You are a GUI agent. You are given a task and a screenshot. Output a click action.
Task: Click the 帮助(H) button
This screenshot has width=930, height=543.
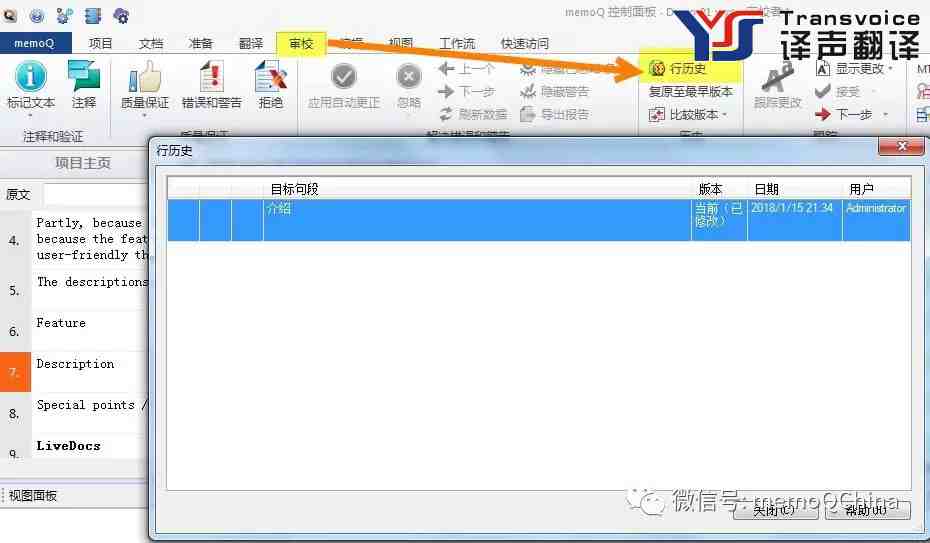coord(867,510)
